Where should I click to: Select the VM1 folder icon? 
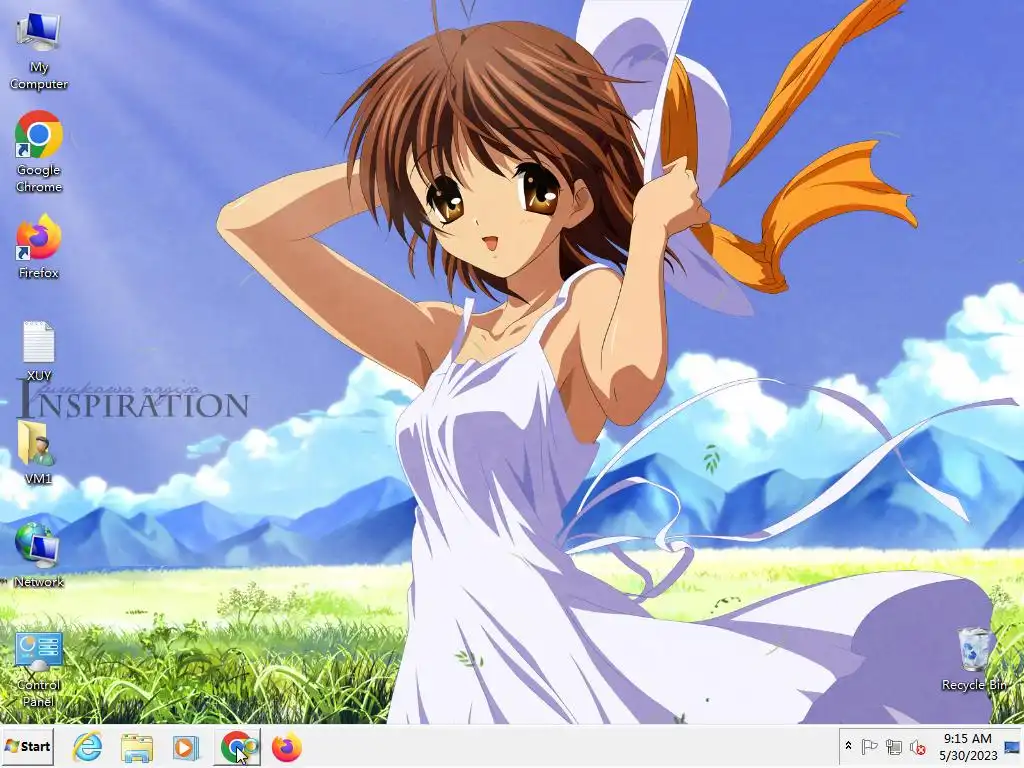[x=38, y=453]
